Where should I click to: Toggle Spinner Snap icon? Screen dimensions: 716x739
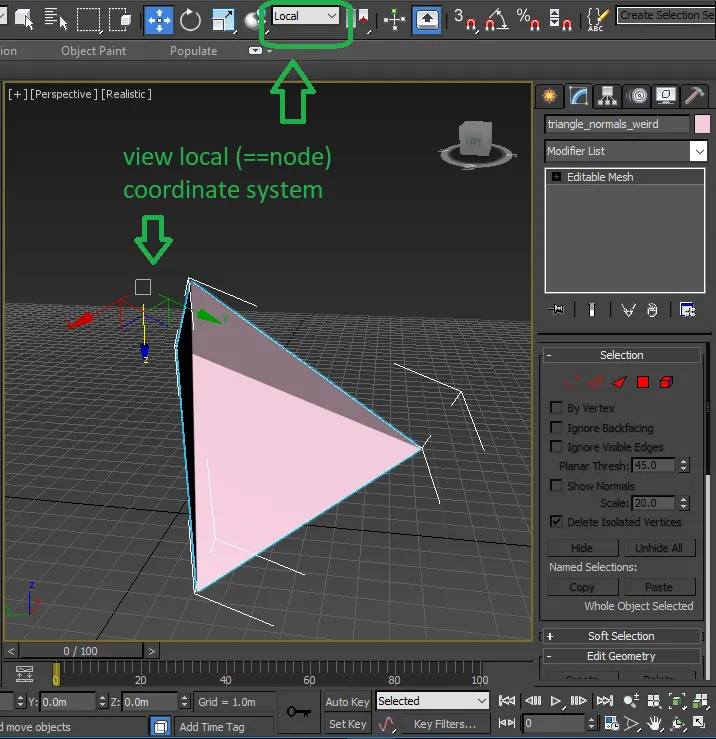560,20
